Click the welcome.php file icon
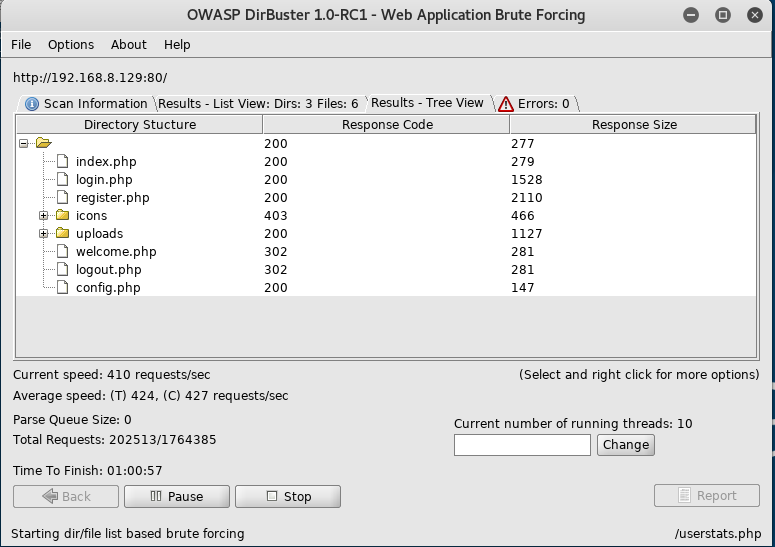The height and width of the screenshot is (547, 775). click(62, 251)
